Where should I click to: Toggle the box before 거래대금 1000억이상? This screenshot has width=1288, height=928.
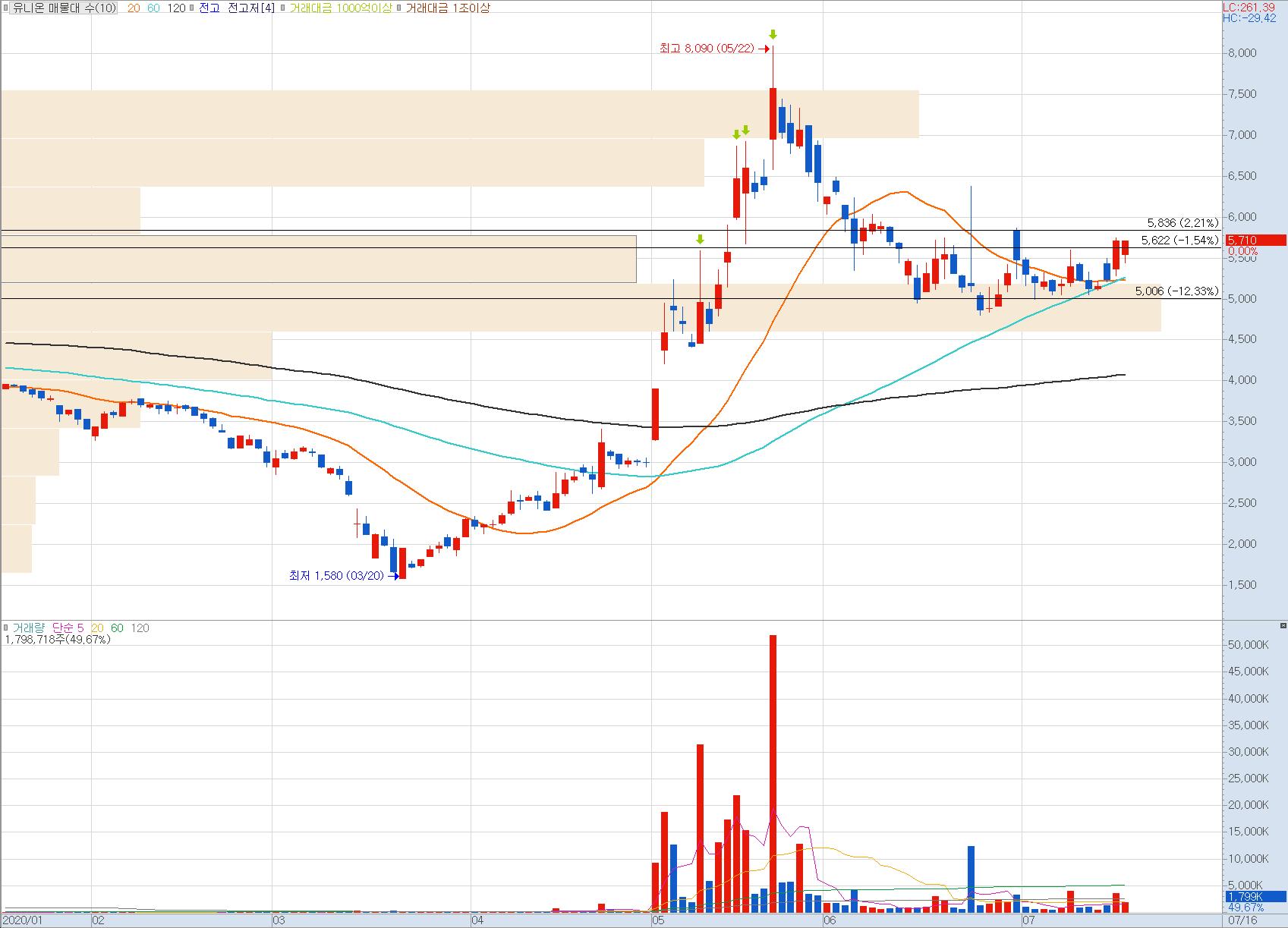point(283,8)
